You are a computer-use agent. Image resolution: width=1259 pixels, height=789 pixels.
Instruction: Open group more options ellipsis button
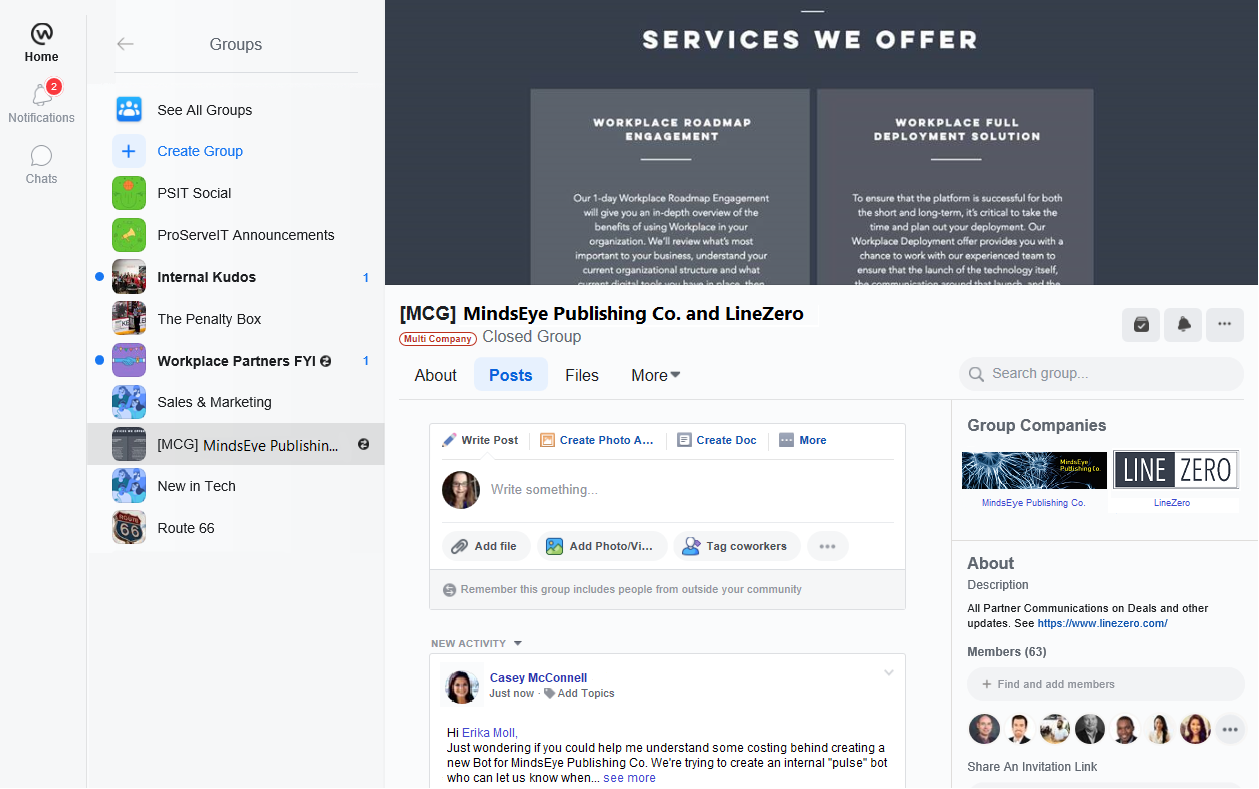pos(1225,325)
